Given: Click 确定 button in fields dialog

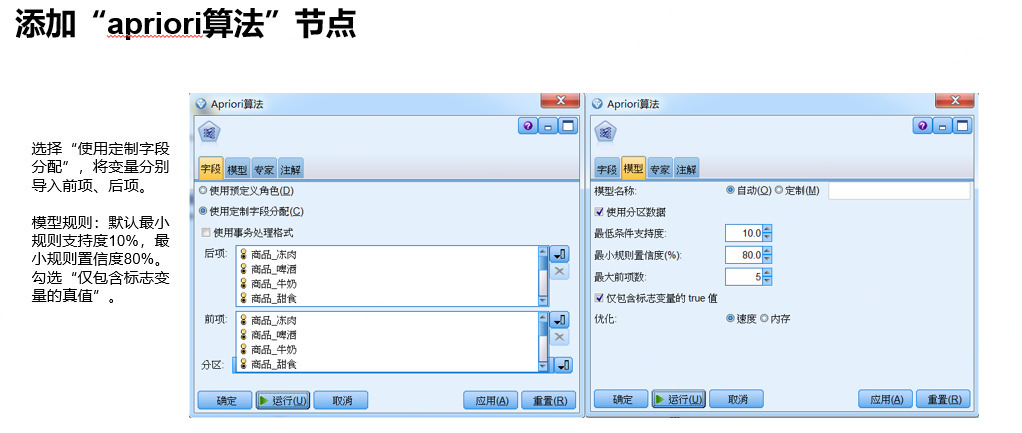Looking at the screenshot, I should (225, 400).
